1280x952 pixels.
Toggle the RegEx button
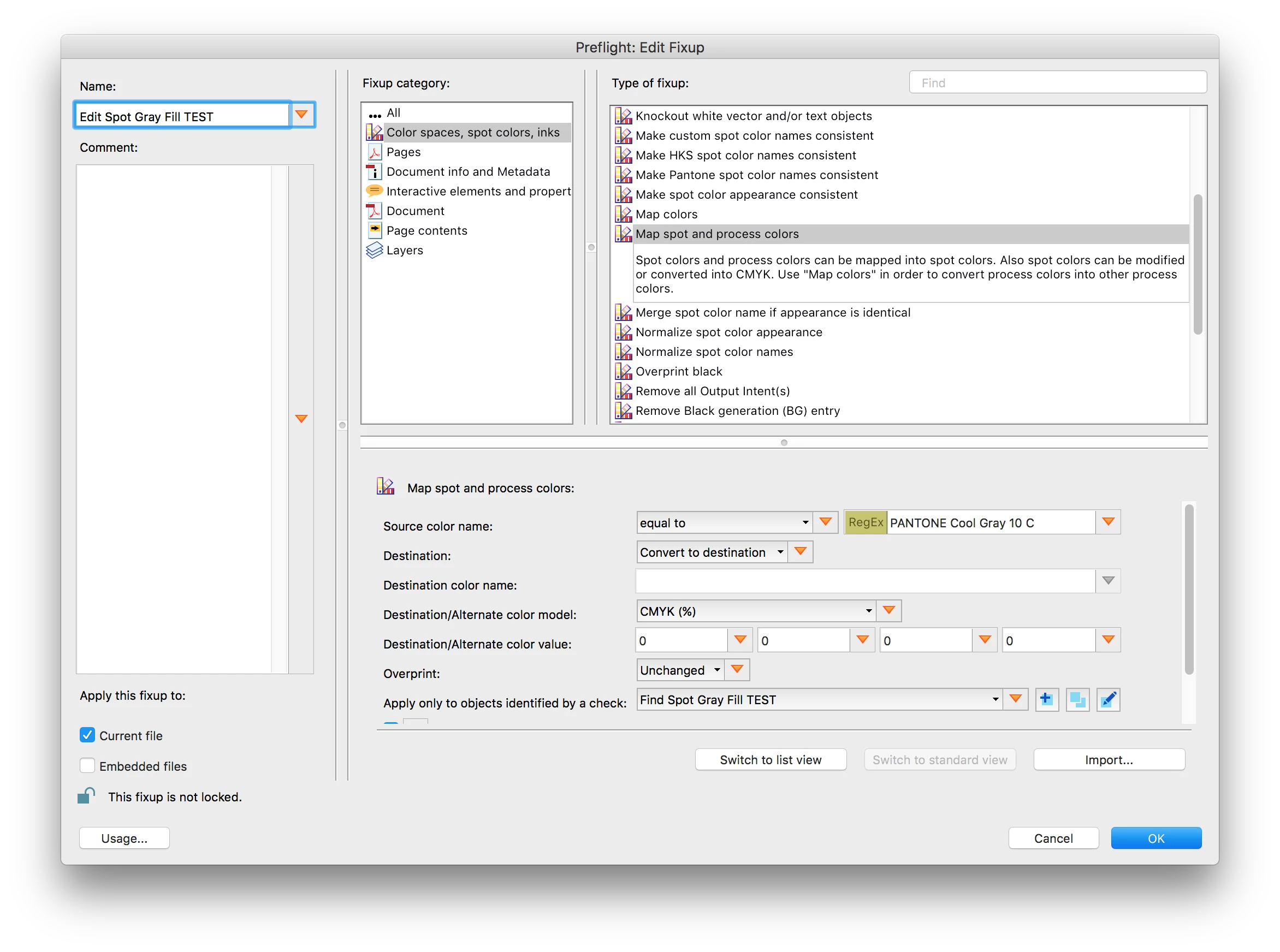pyautogui.click(x=865, y=522)
